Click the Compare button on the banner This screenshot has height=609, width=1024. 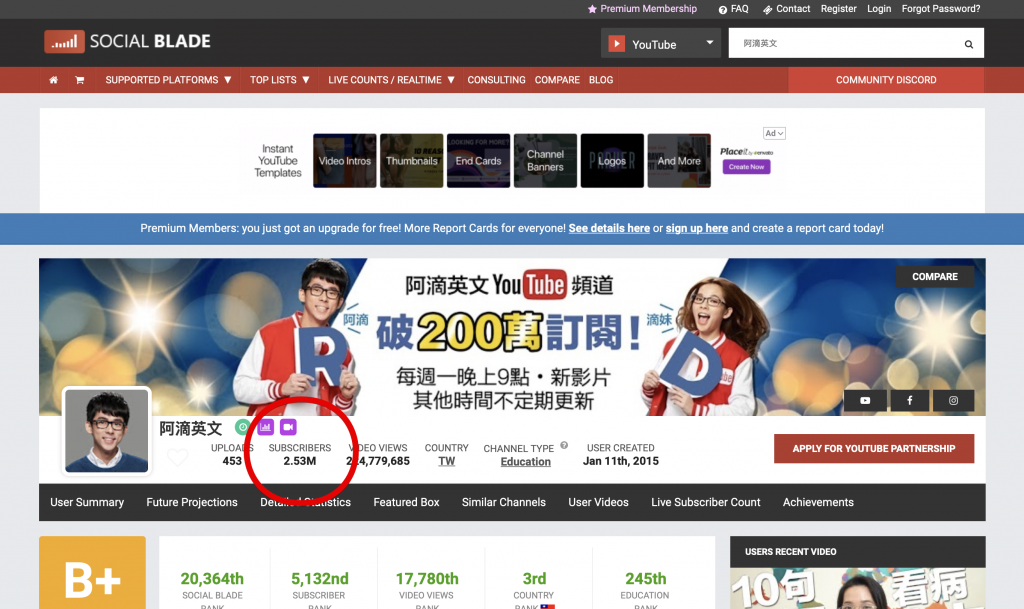tap(935, 277)
